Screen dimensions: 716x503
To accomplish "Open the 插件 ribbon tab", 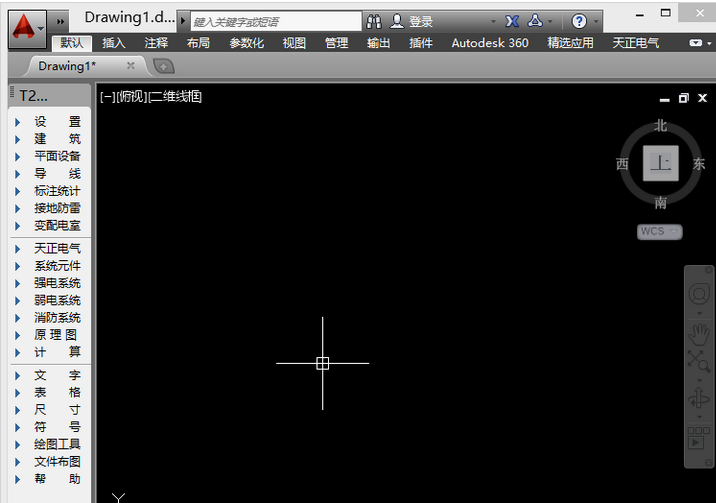I will [421, 43].
